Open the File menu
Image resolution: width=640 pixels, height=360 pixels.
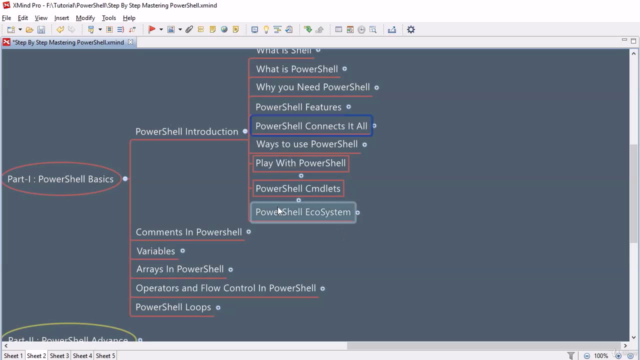[x=7, y=18]
